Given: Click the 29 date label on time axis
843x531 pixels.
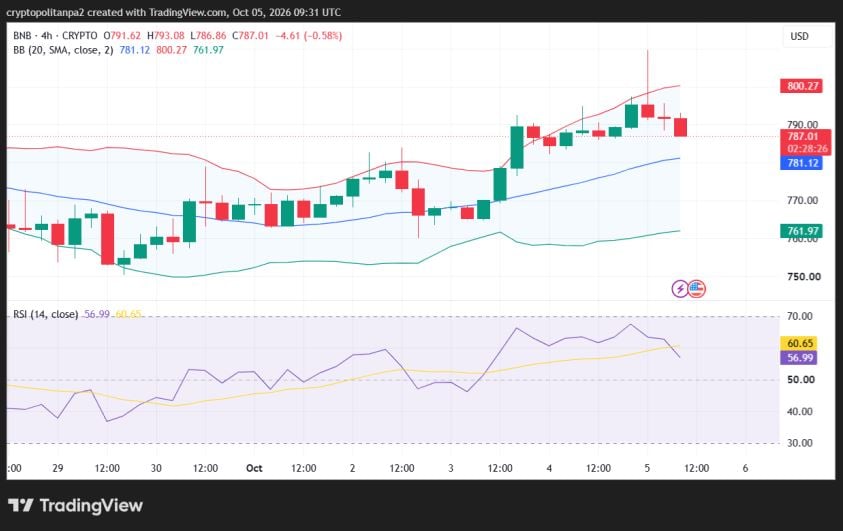Looking at the screenshot, I should coord(58,468).
